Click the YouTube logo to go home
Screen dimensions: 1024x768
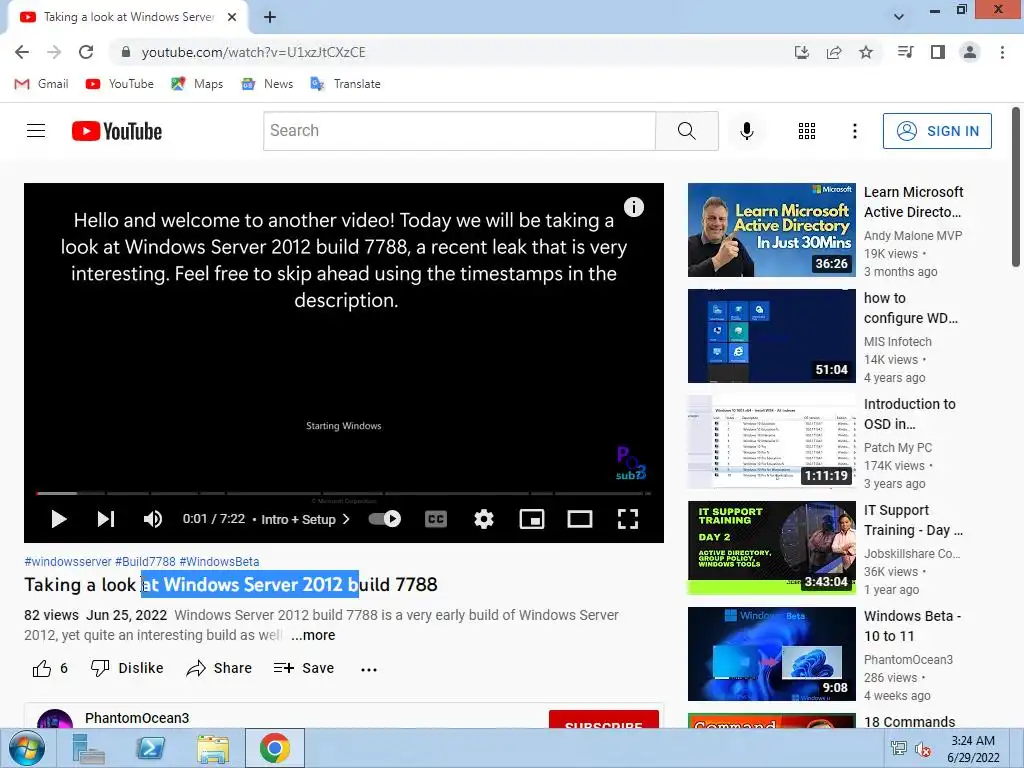[x=117, y=131]
